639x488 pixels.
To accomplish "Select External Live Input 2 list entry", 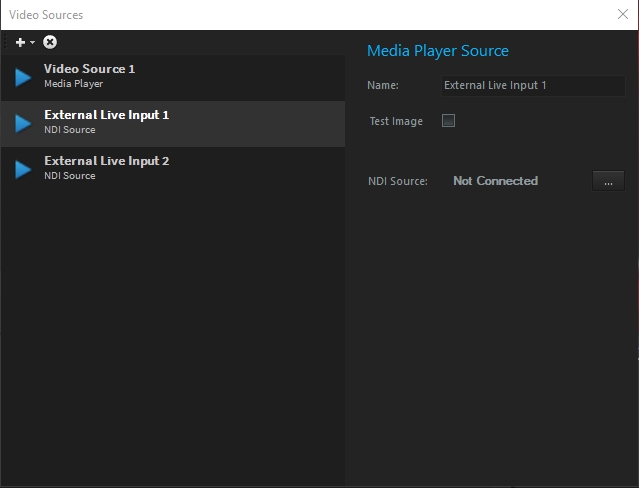I will click(106, 161).
